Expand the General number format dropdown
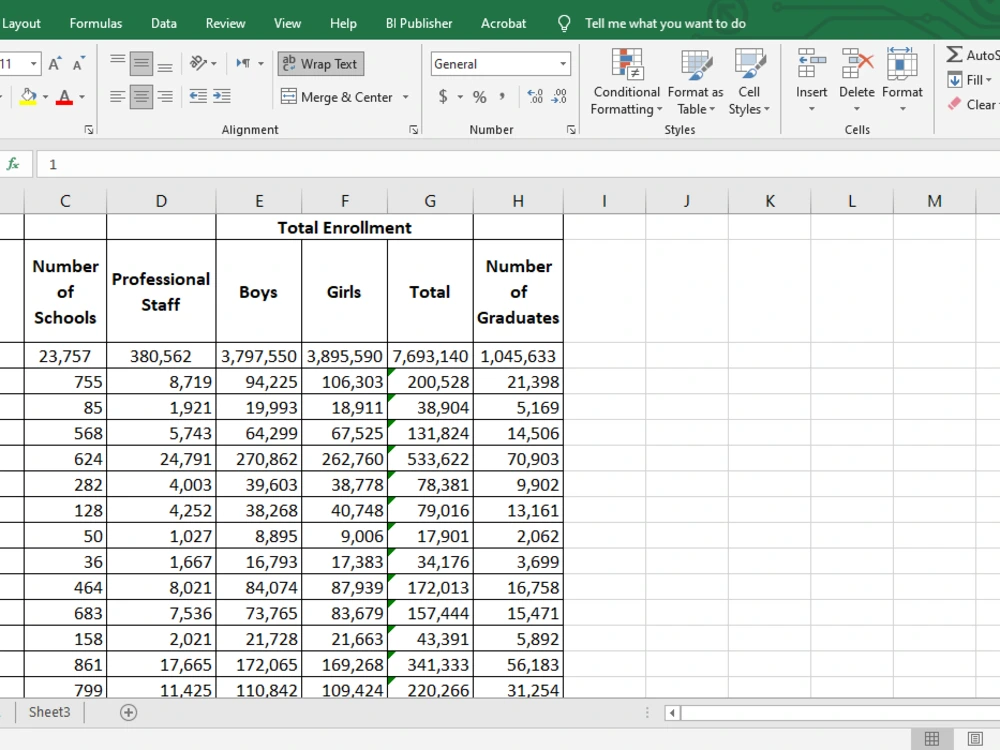Viewport: 1000px width, 750px height. tap(563, 64)
